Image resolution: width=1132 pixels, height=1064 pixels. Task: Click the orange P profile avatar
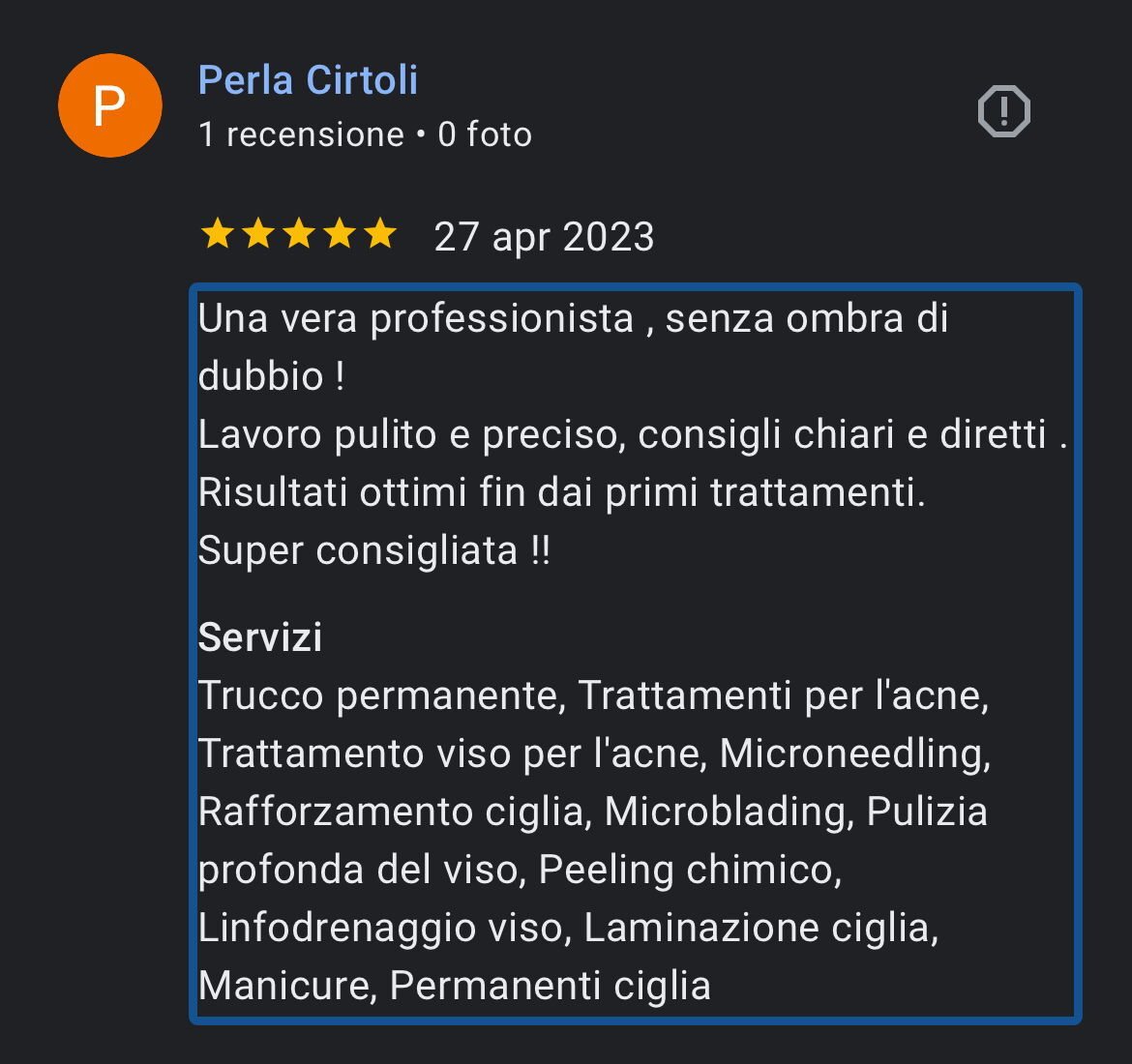tap(110, 105)
